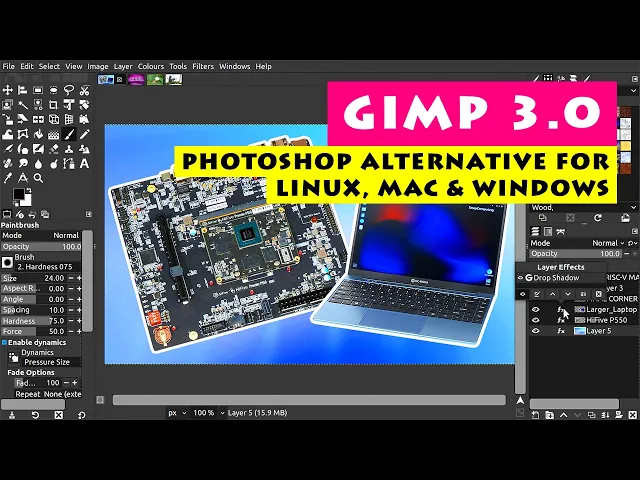640x480 pixels.
Task: Select the Paths tool
Action: tap(69, 164)
